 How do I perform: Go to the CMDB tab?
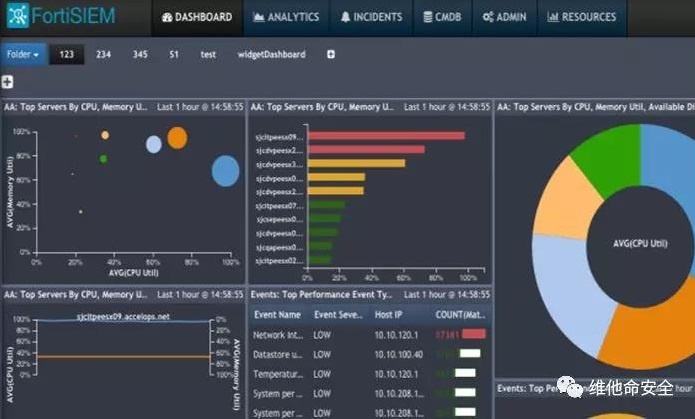coord(442,17)
